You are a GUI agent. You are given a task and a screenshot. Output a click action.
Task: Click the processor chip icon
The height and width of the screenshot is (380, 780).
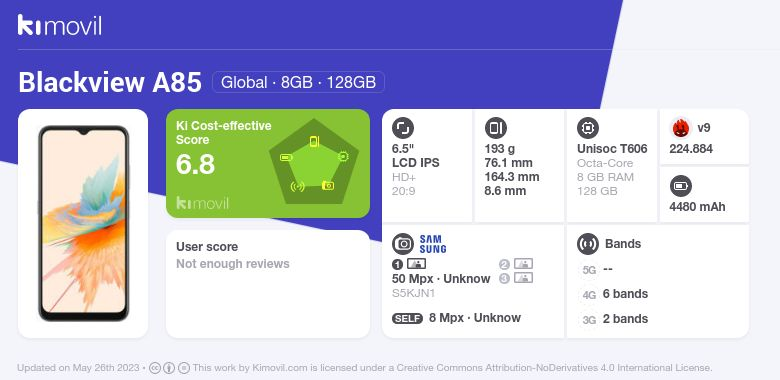(588, 128)
